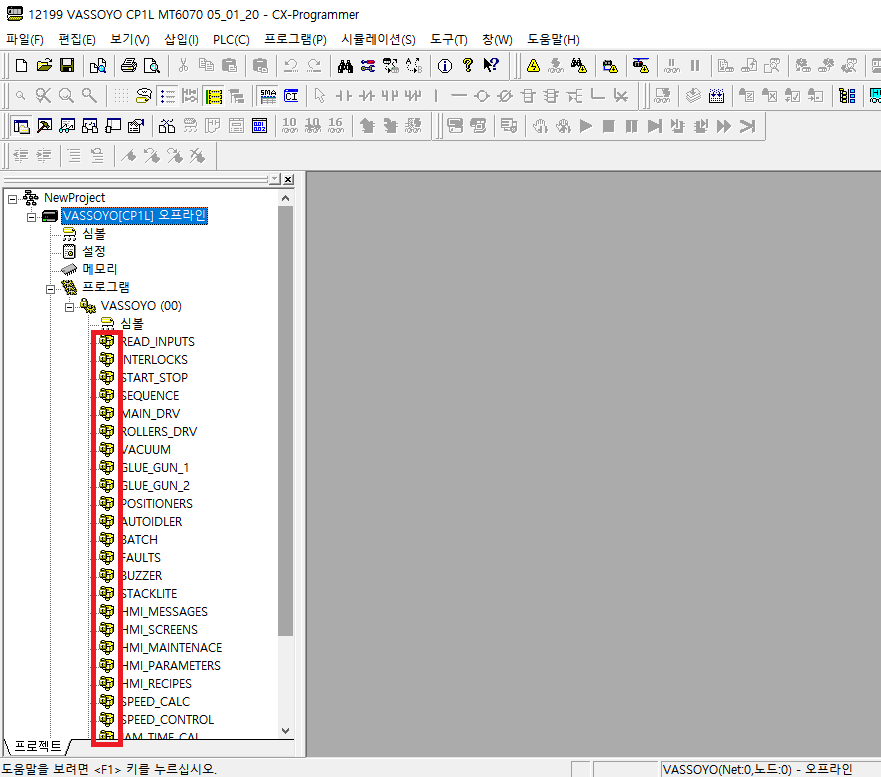Click the PLC network icon with blue line

[641, 66]
